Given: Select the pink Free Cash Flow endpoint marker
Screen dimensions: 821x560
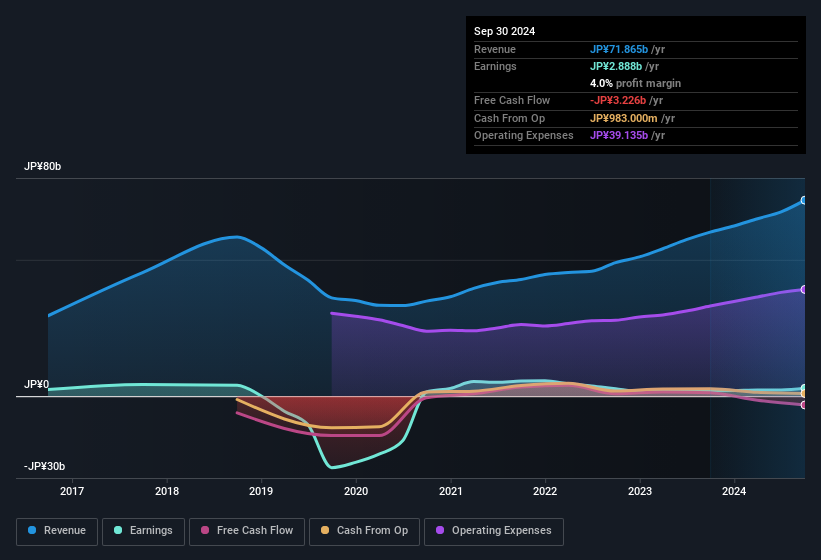Looking at the screenshot, I should (x=804, y=404).
